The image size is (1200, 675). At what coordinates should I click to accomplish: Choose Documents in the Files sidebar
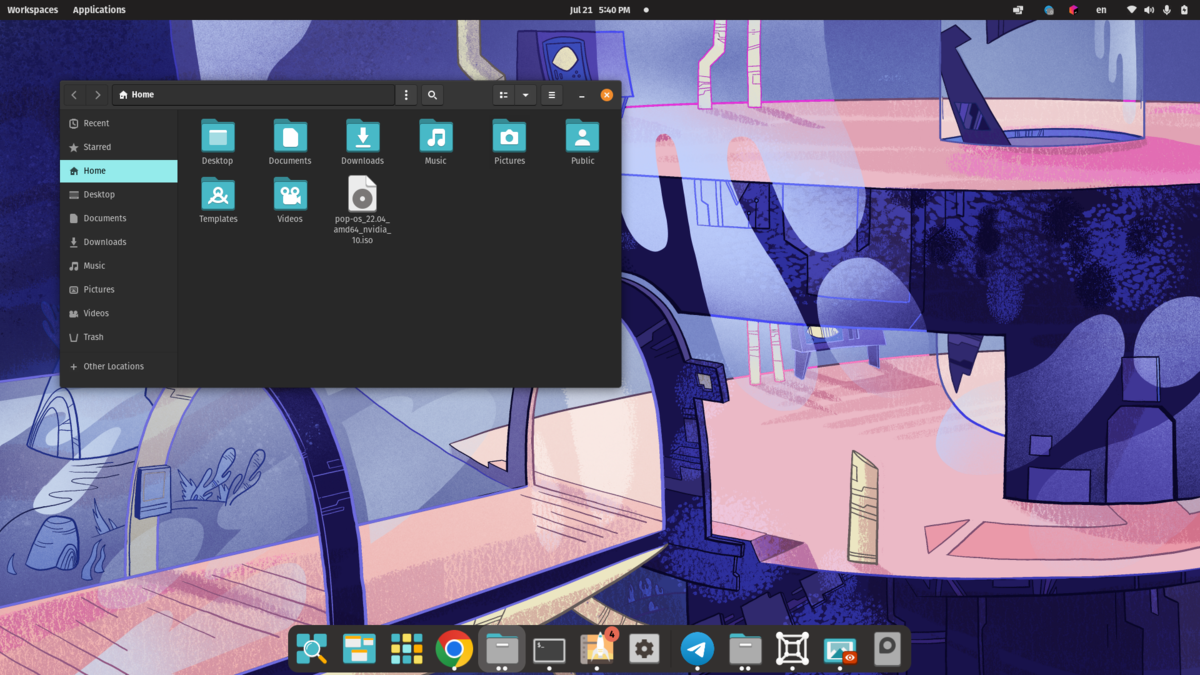(119, 218)
